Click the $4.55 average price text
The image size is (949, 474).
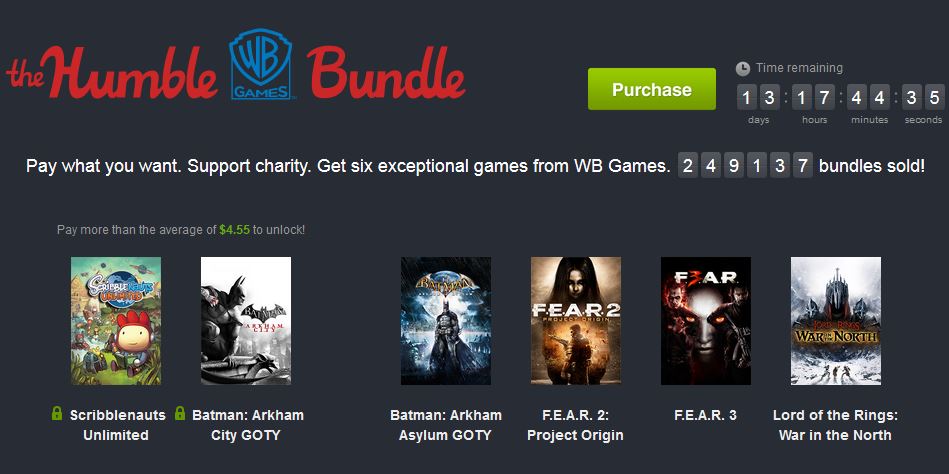(234, 230)
